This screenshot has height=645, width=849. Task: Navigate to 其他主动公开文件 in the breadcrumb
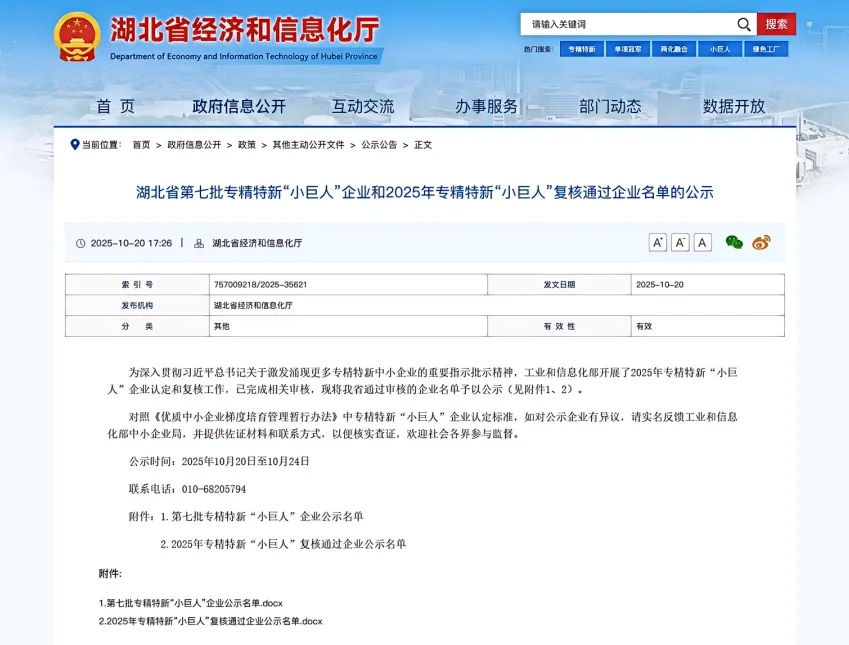pyautogui.click(x=308, y=145)
